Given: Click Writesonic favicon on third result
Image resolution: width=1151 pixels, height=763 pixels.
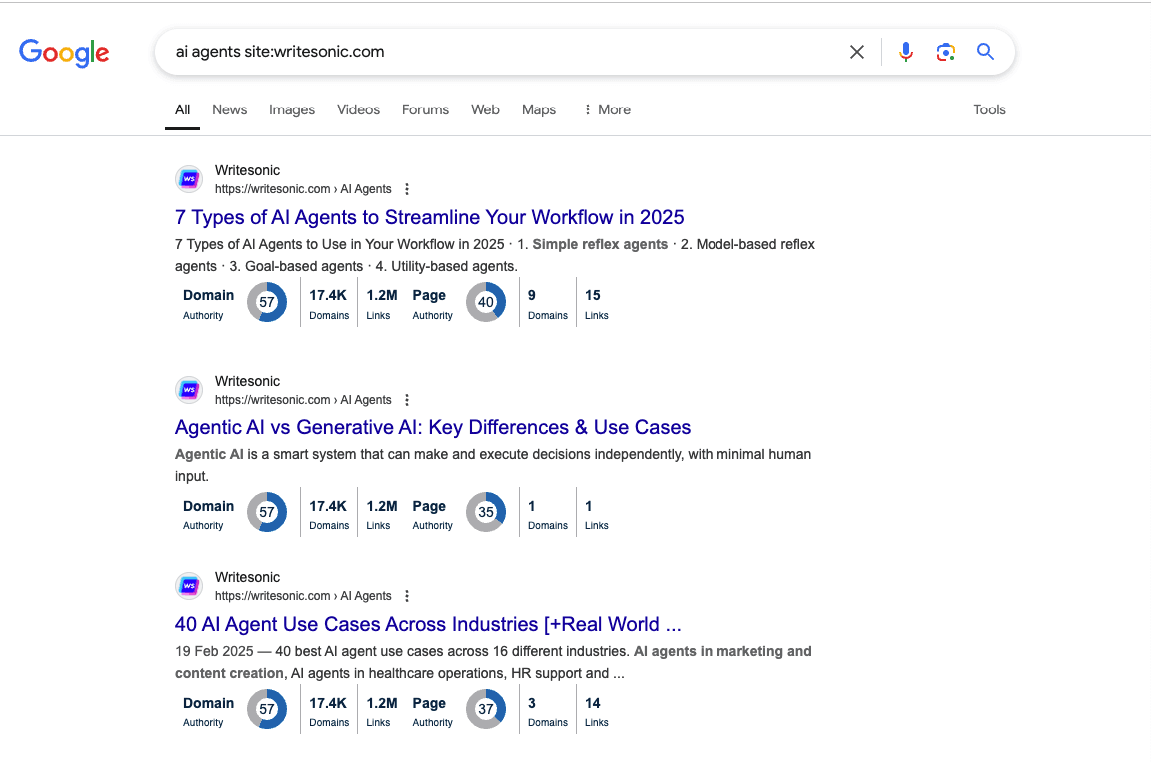Looking at the screenshot, I should (x=189, y=586).
